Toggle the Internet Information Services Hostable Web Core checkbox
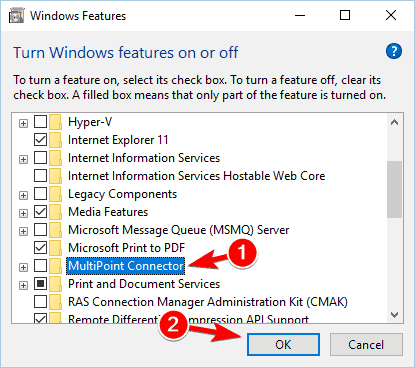415x368 pixels. 40,176
